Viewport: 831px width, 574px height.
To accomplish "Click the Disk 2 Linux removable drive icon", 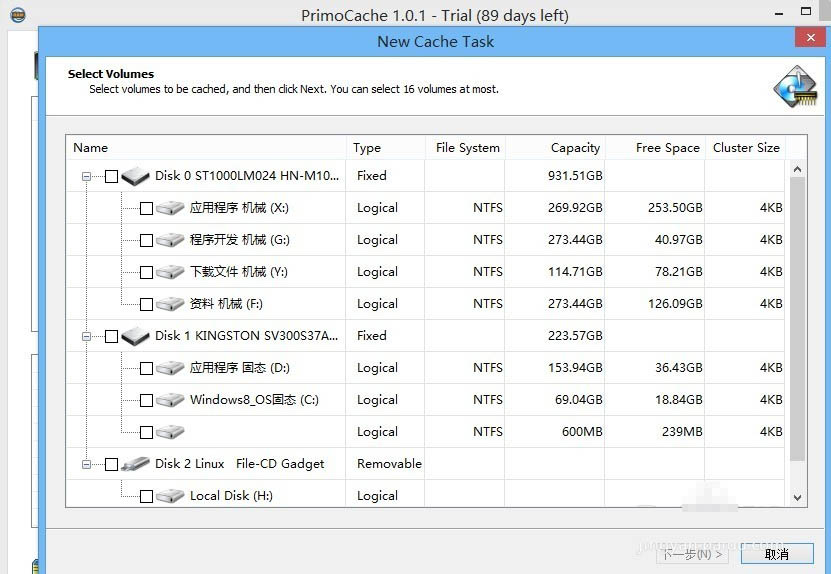I will (135, 464).
